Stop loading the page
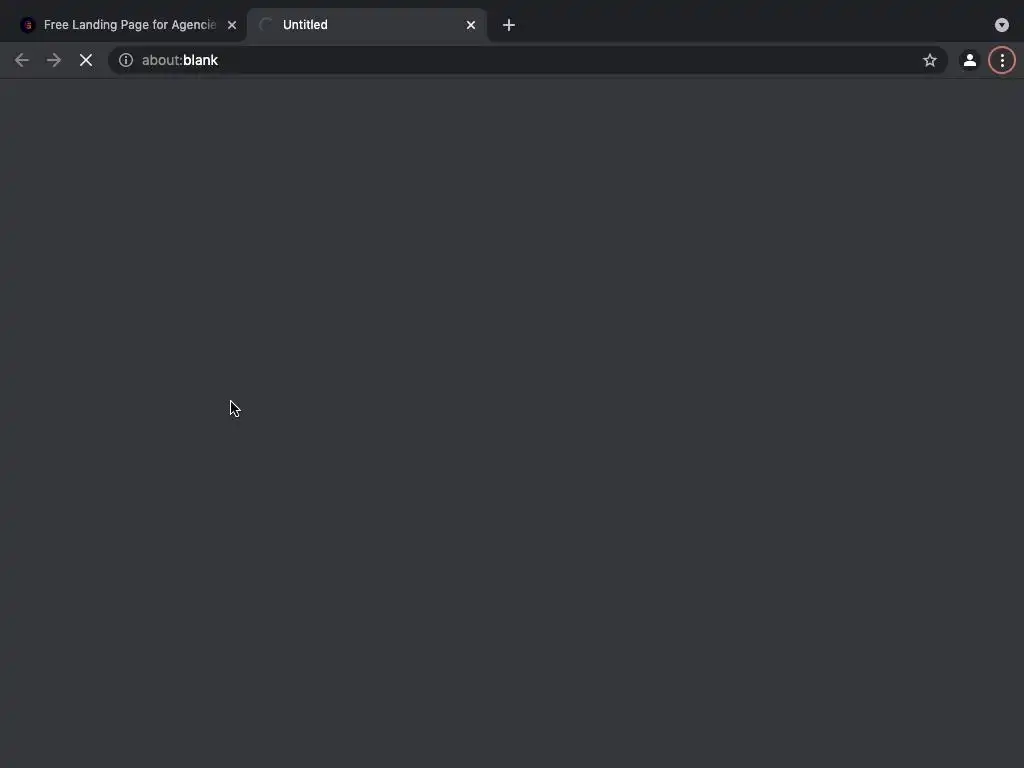 tap(86, 60)
